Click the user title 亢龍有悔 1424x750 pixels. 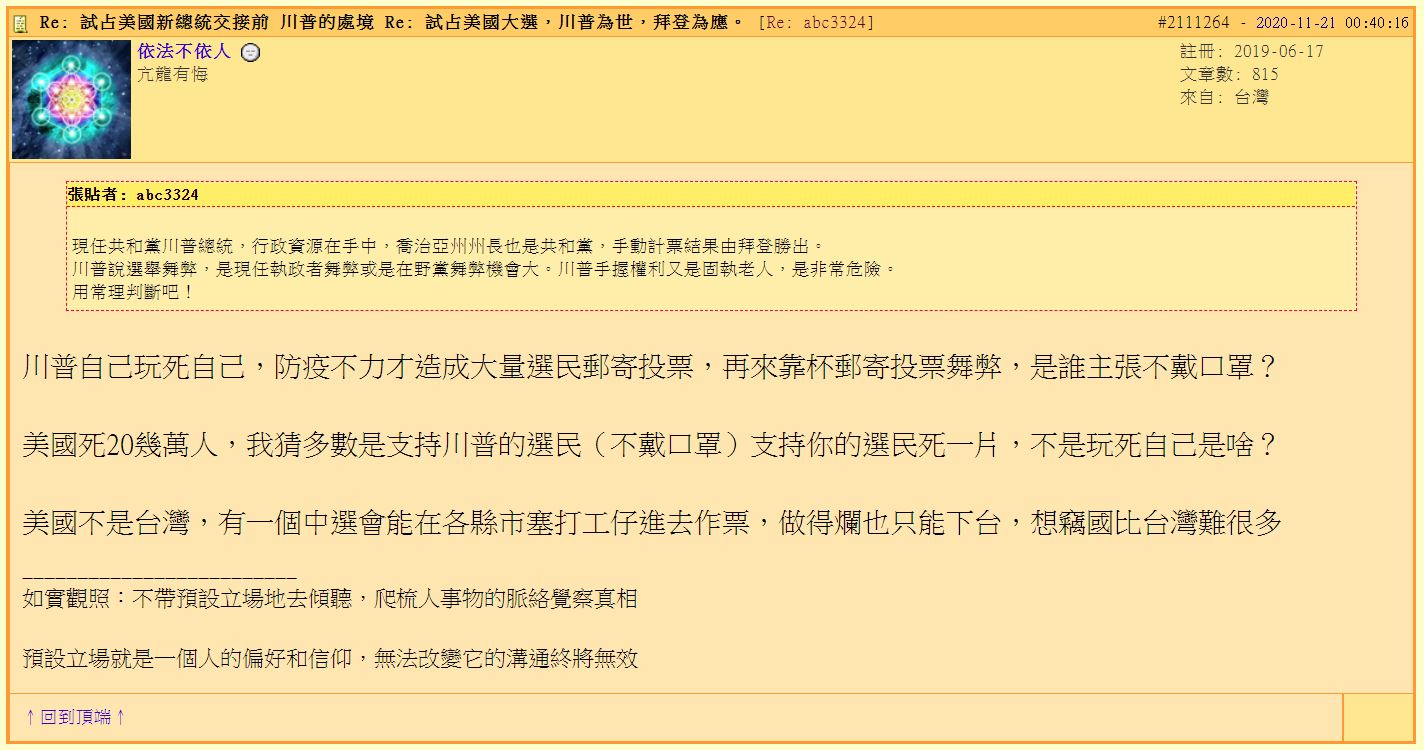(172, 75)
